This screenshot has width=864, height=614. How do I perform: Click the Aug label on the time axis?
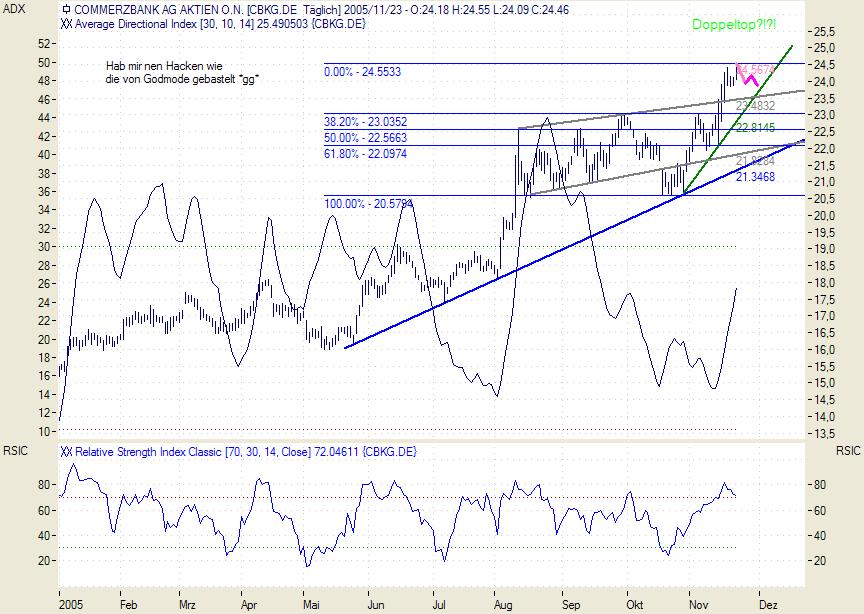[x=505, y=605]
